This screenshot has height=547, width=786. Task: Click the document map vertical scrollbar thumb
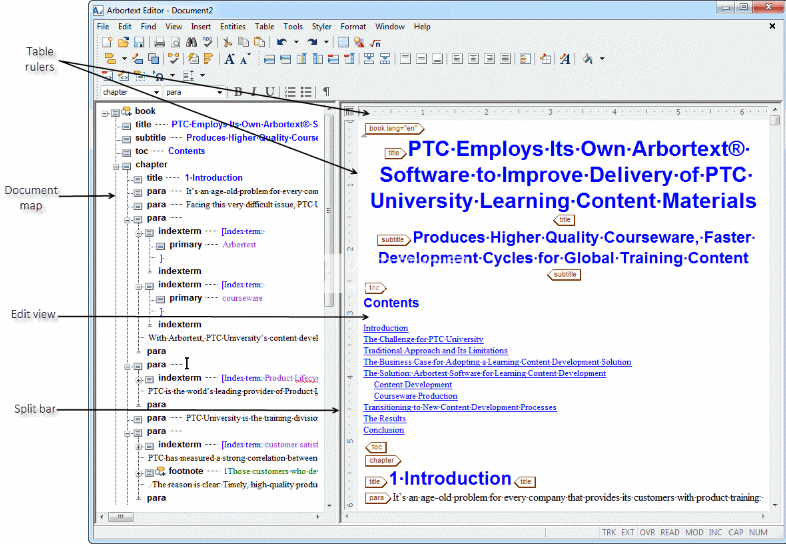tap(329, 211)
